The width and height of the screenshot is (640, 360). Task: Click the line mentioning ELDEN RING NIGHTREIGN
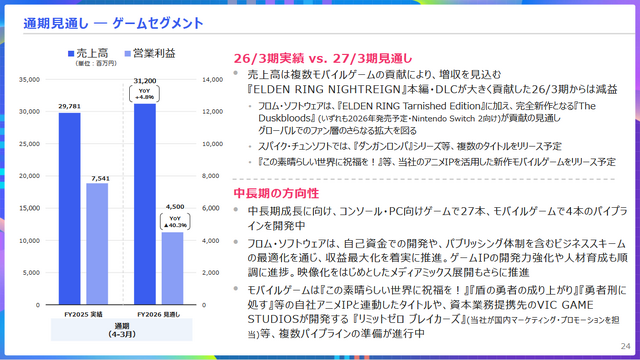tap(432, 89)
